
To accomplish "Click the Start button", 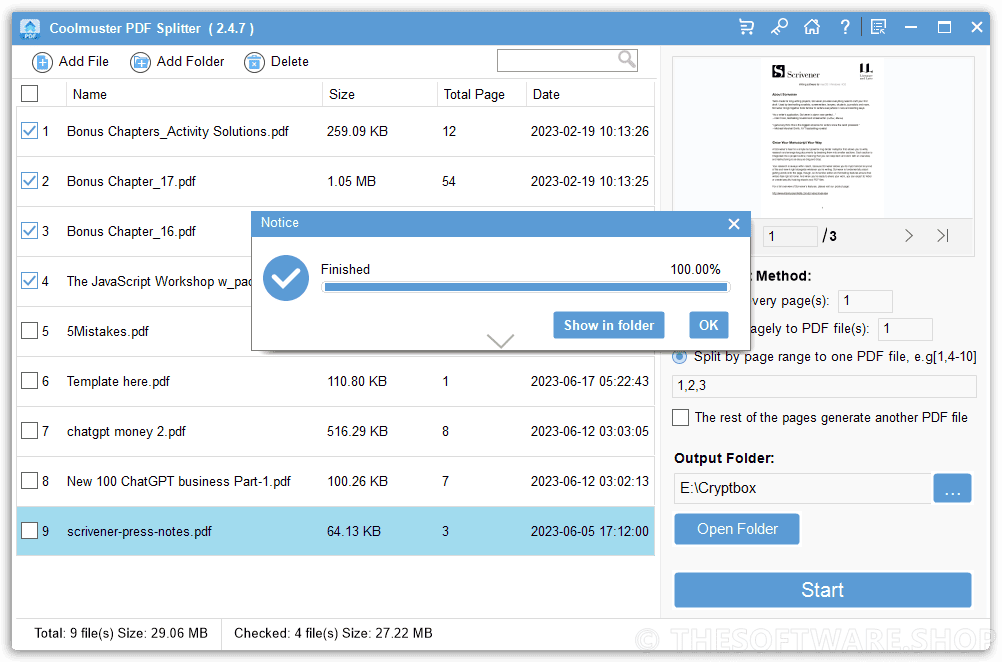I will pyautogui.click(x=822, y=590).
